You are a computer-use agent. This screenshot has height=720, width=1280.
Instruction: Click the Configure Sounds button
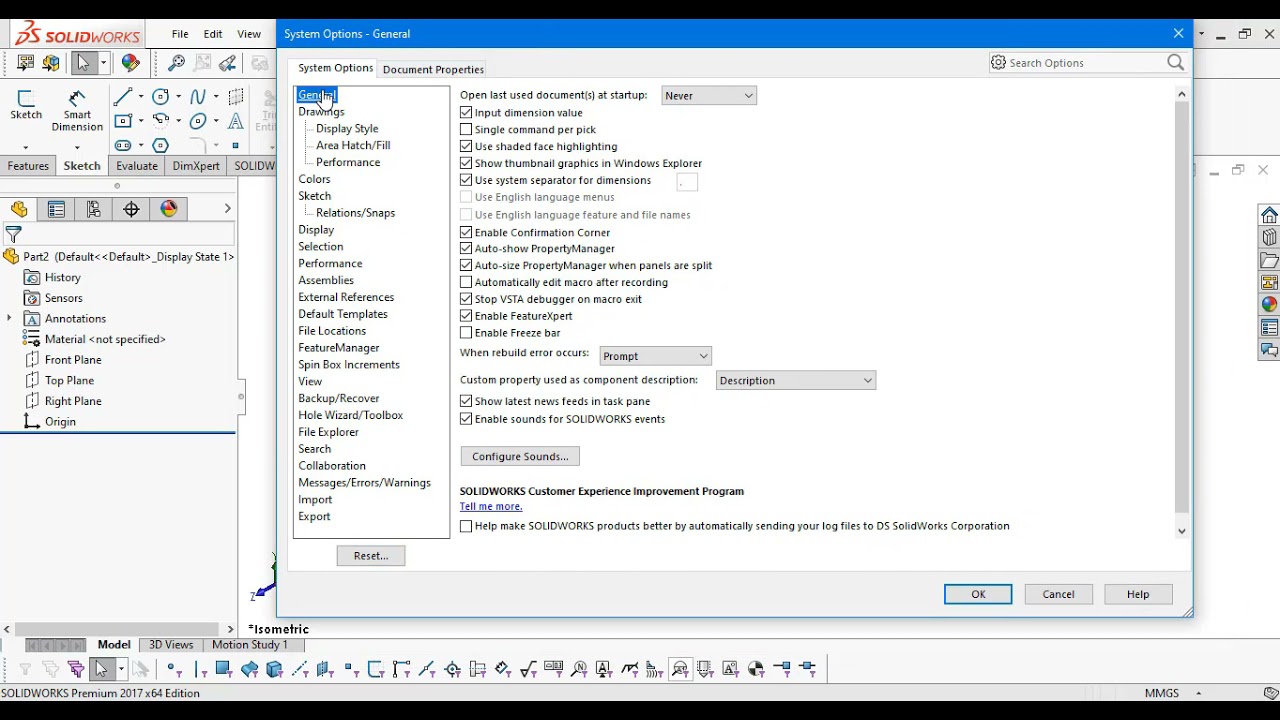pyautogui.click(x=520, y=456)
